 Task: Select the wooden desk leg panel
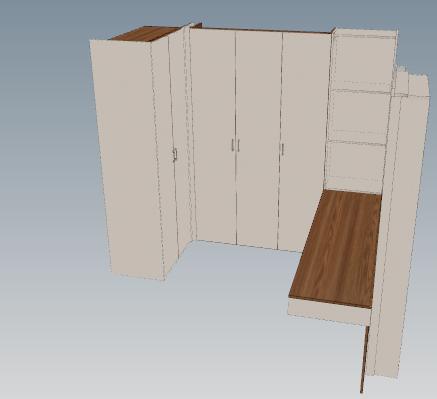[x=364, y=359]
